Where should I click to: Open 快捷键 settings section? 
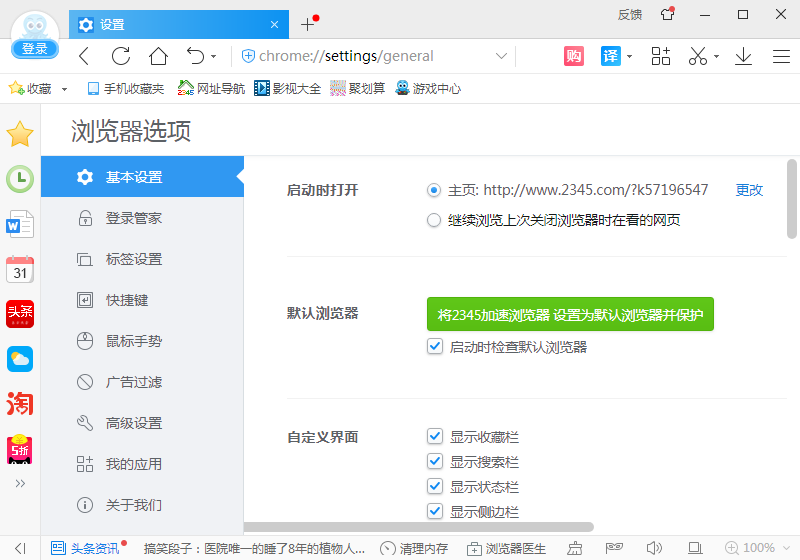coord(142,300)
